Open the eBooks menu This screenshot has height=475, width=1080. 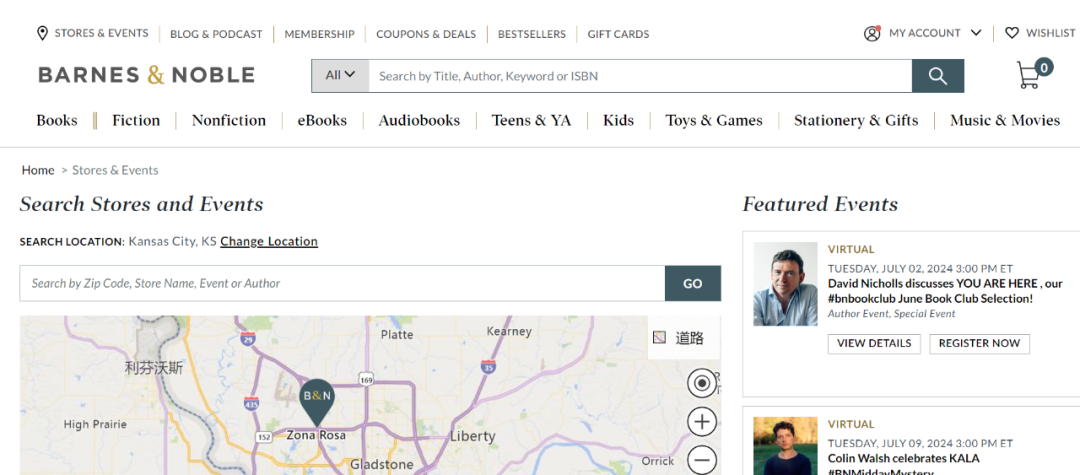coord(322,120)
